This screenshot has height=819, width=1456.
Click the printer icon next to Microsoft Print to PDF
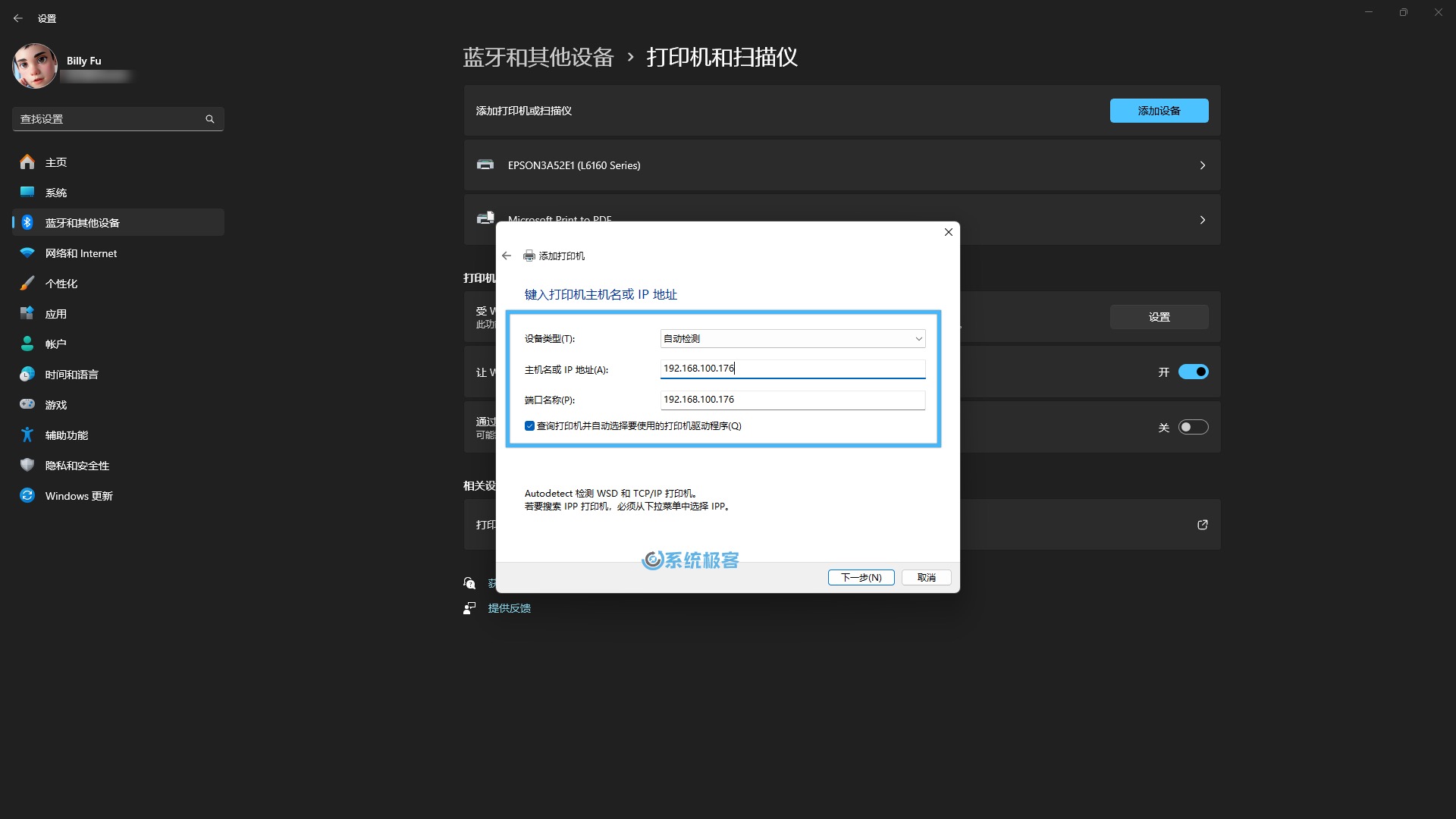[x=484, y=218]
